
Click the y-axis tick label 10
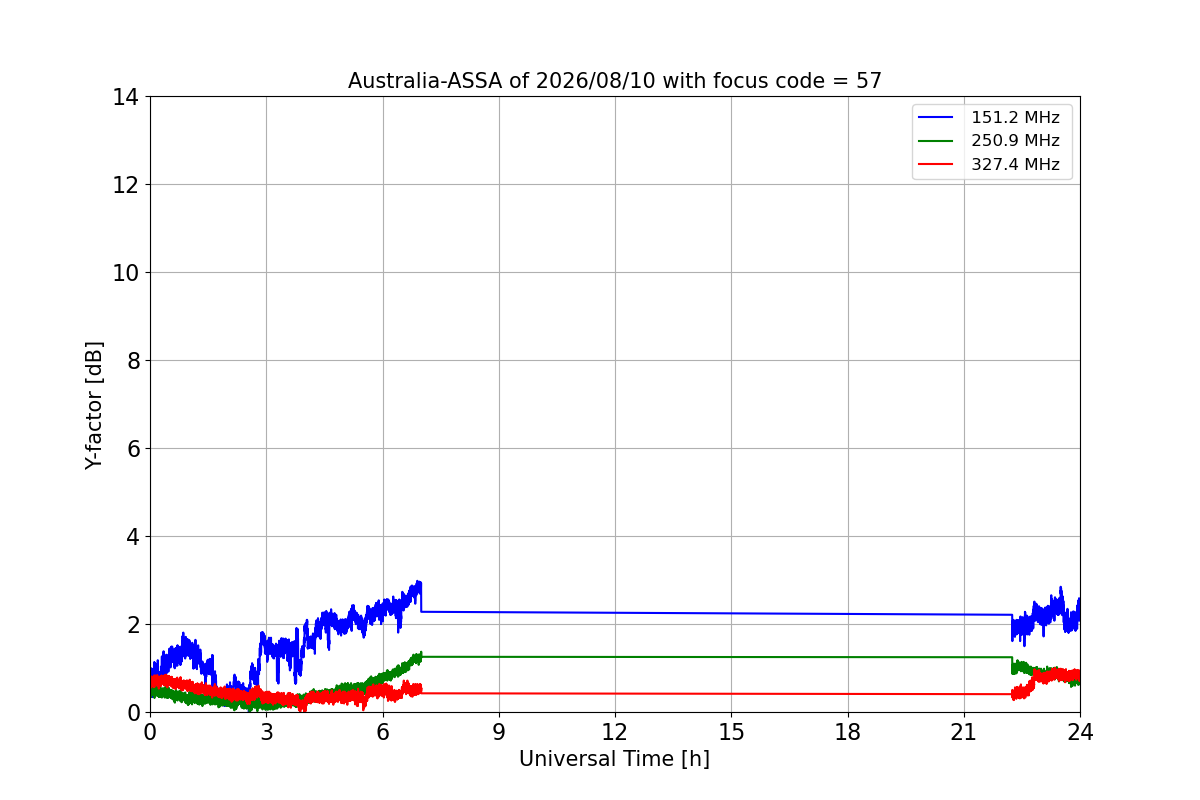click(x=126, y=273)
